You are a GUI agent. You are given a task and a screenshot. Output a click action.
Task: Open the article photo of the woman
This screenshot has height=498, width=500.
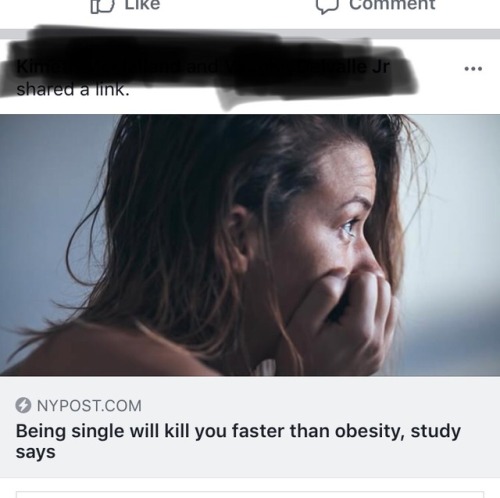point(250,245)
